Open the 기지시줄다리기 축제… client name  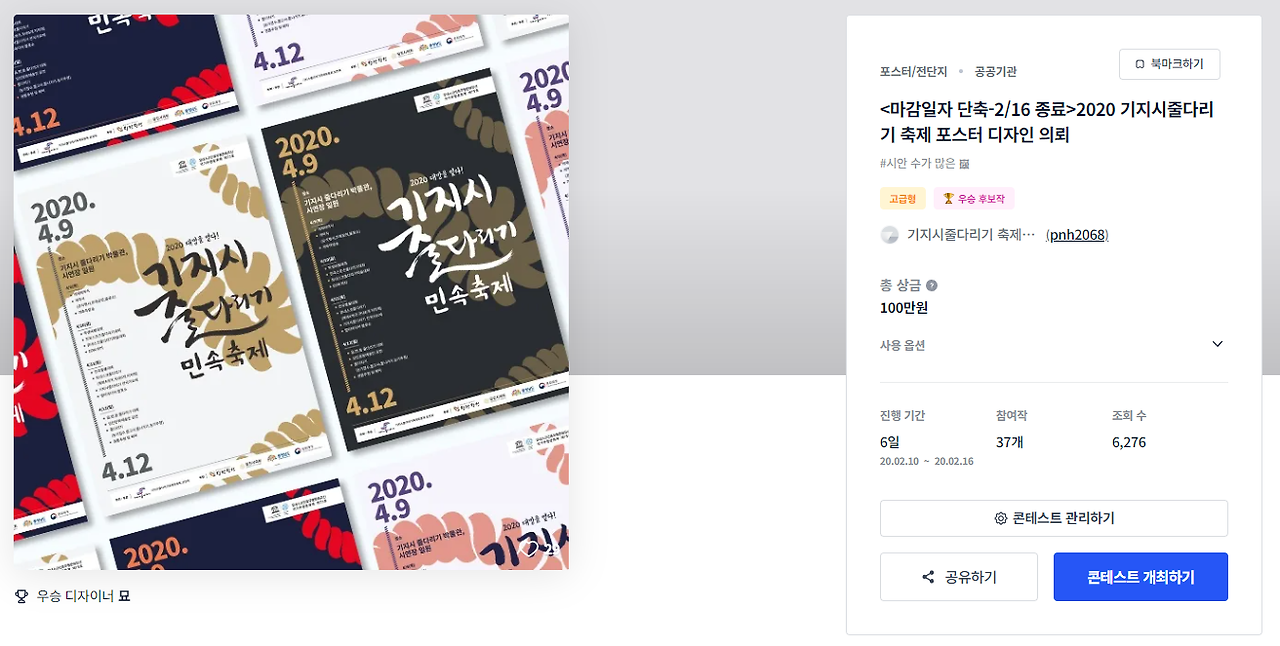tap(971, 235)
